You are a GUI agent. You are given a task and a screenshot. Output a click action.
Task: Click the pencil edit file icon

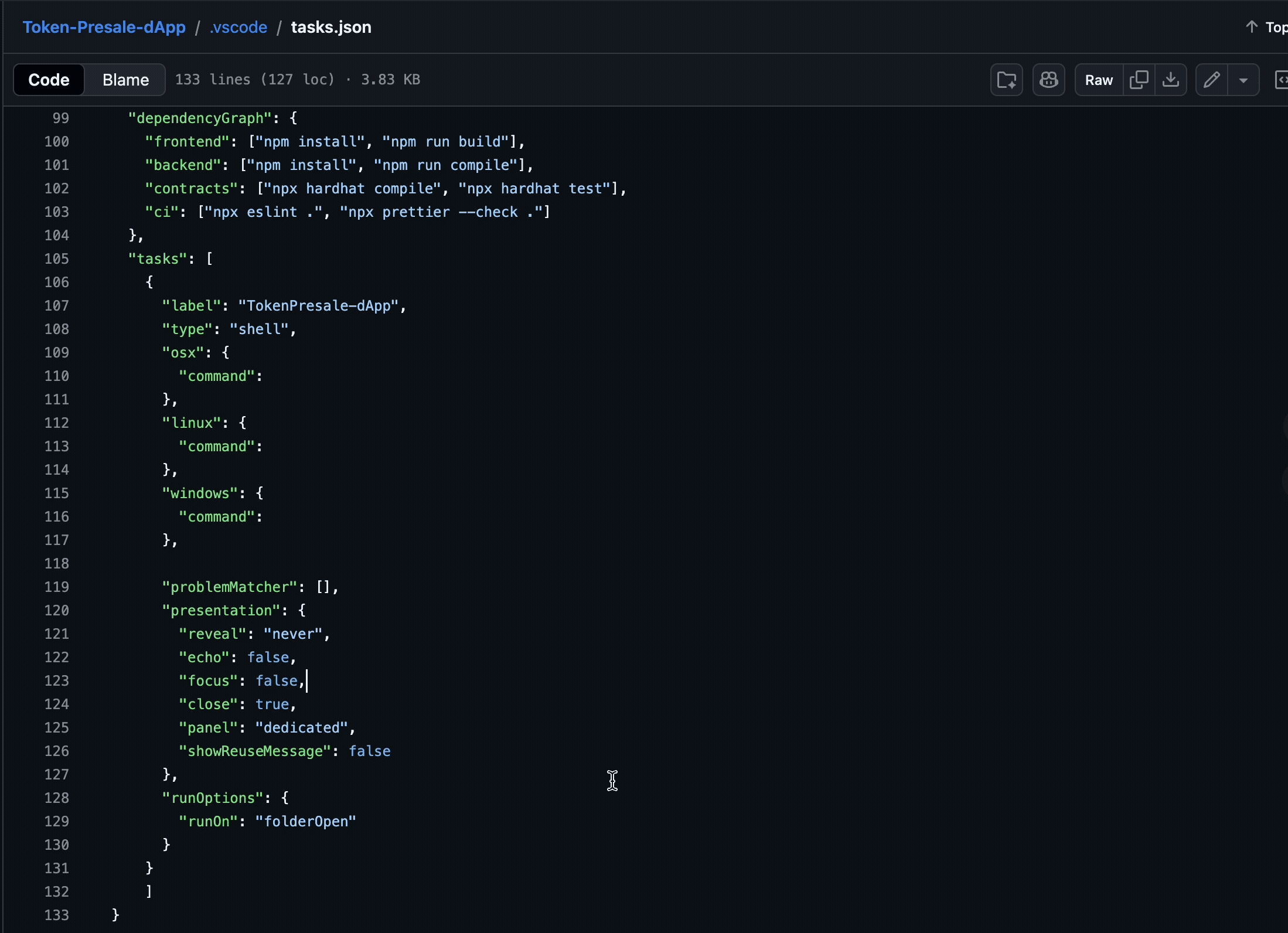click(1211, 80)
